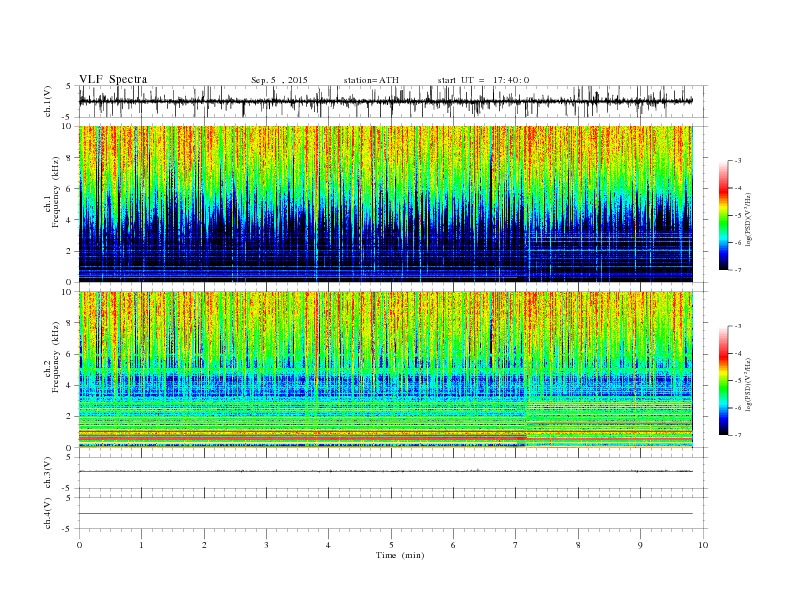The image size is (792, 612).
Task: Select the "Time (min)" x-axis label
Action: tap(400, 555)
